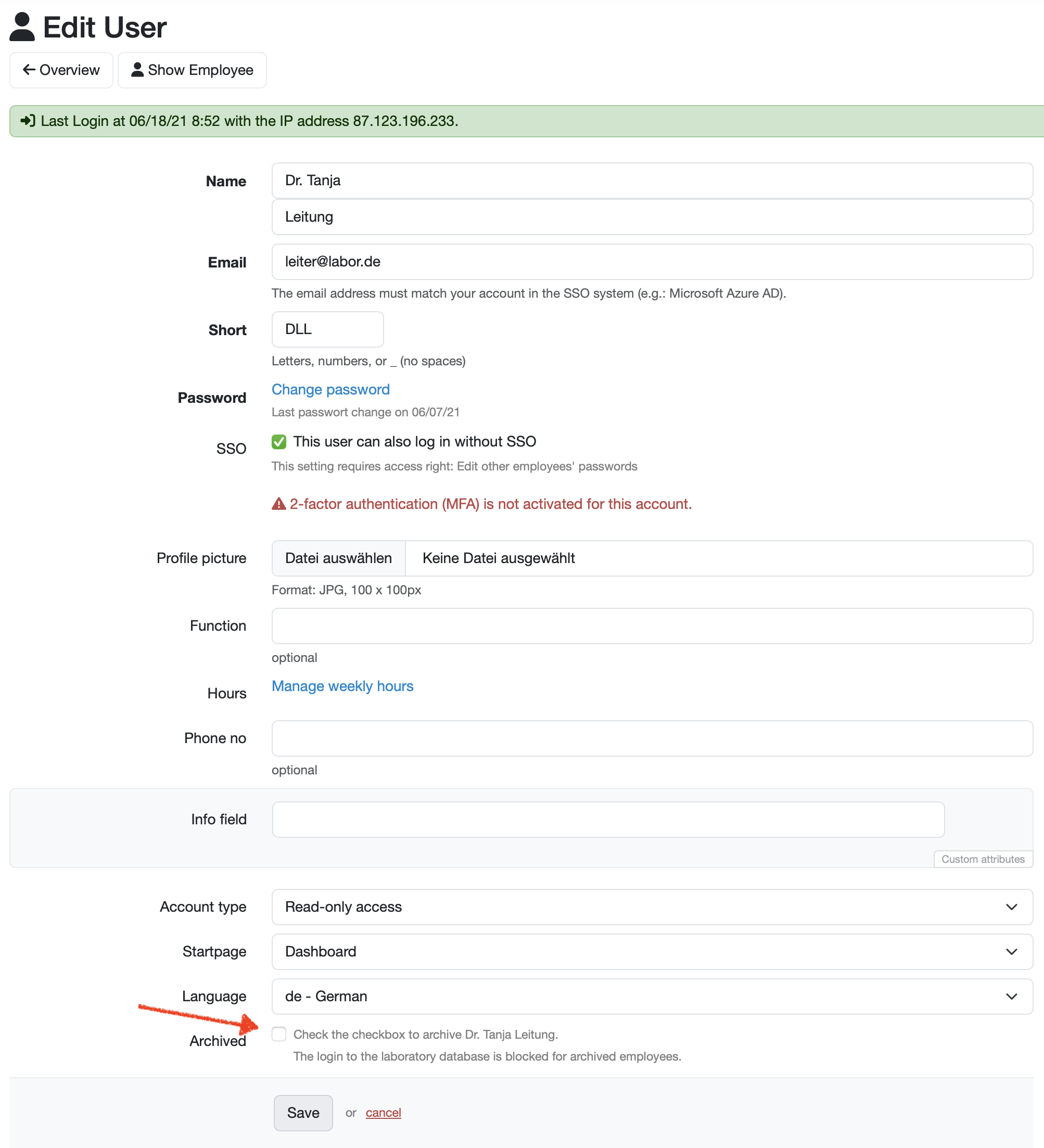The width and height of the screenshot is (1044, 1148).
Task: Go back to Overview
Action: pyautogui.click(x=61, y=70)
